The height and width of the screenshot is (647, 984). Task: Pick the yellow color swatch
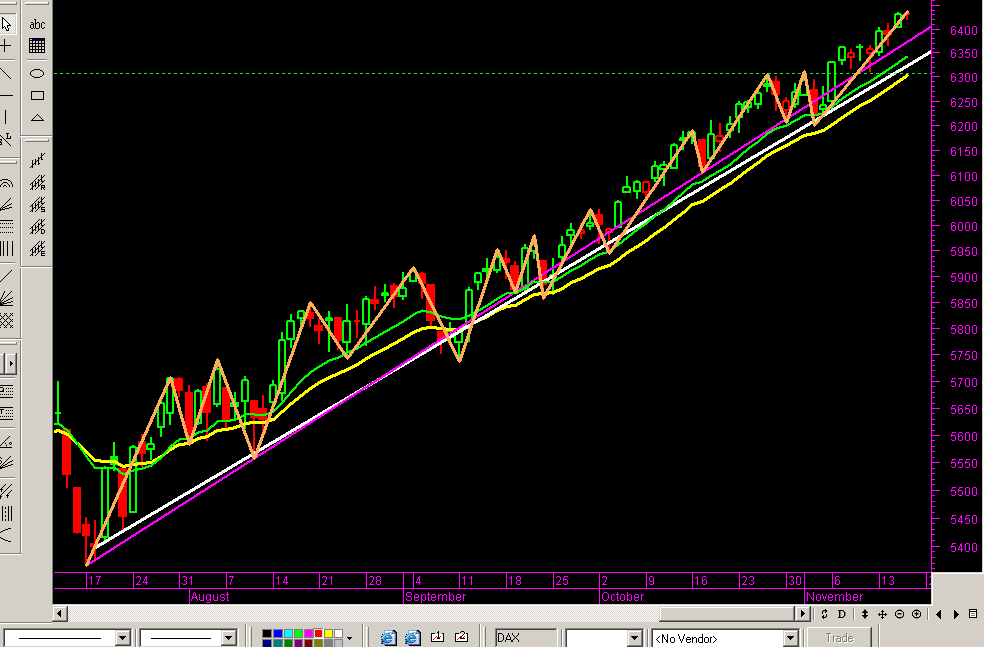(328, 634)
